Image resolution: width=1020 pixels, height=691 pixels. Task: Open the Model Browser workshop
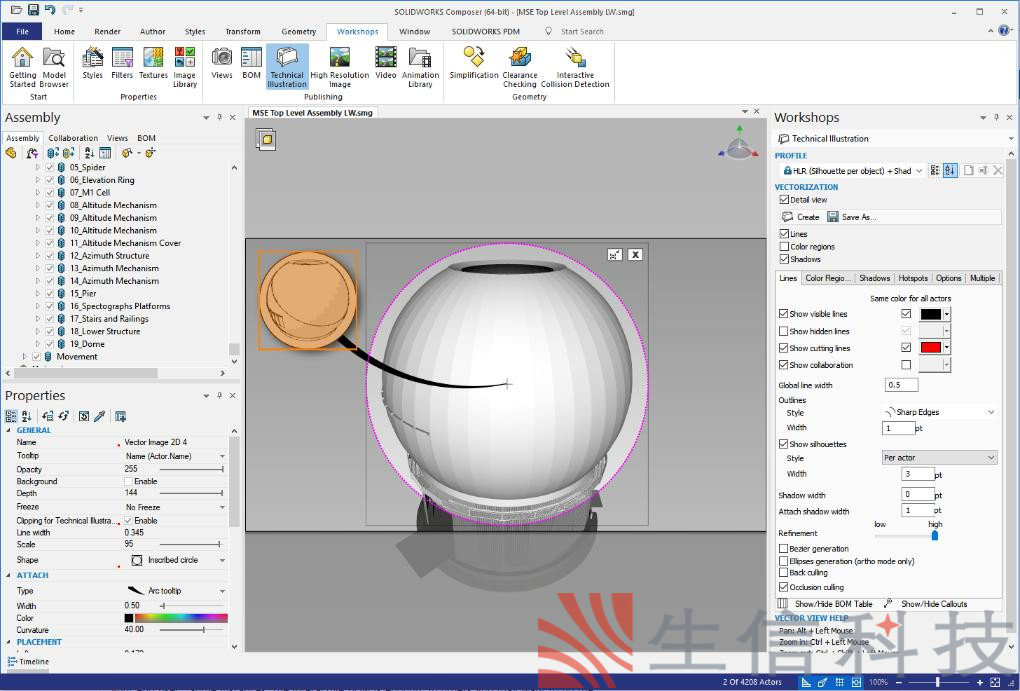coord(54,67)
